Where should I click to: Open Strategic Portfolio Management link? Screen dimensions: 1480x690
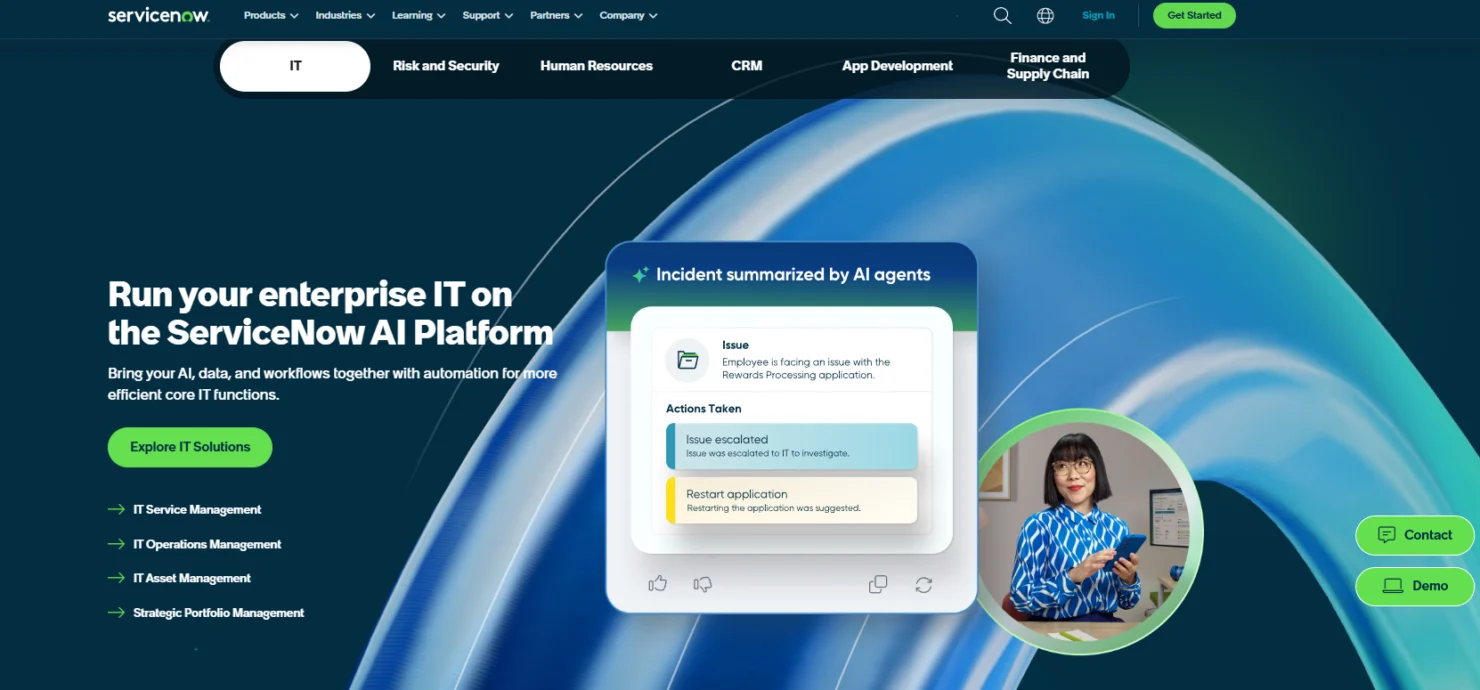(x=218, y=612)
